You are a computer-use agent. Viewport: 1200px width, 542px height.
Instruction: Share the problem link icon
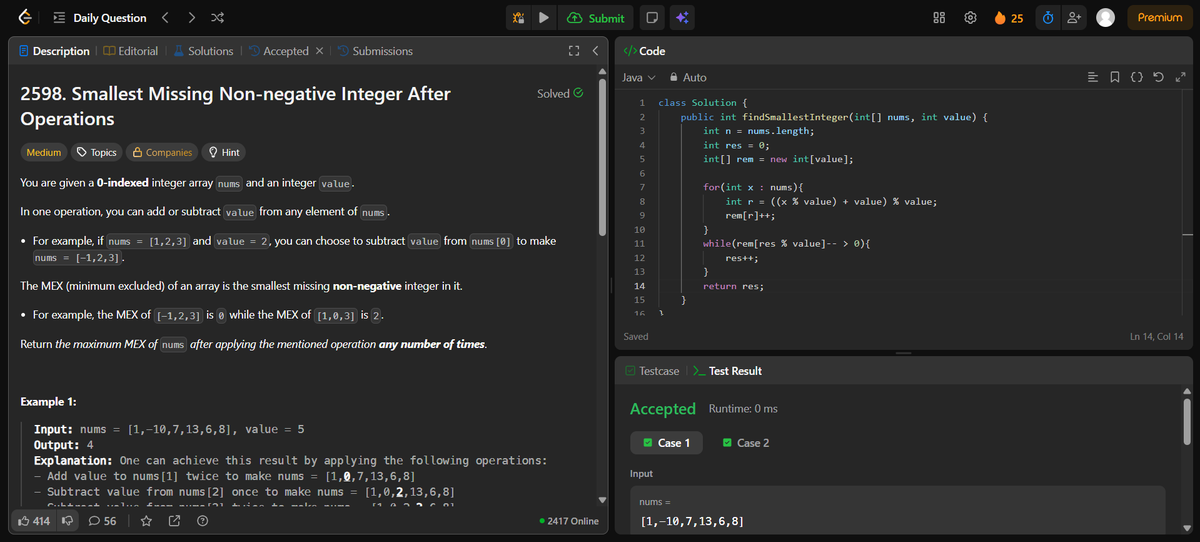(x=174, y=521)
